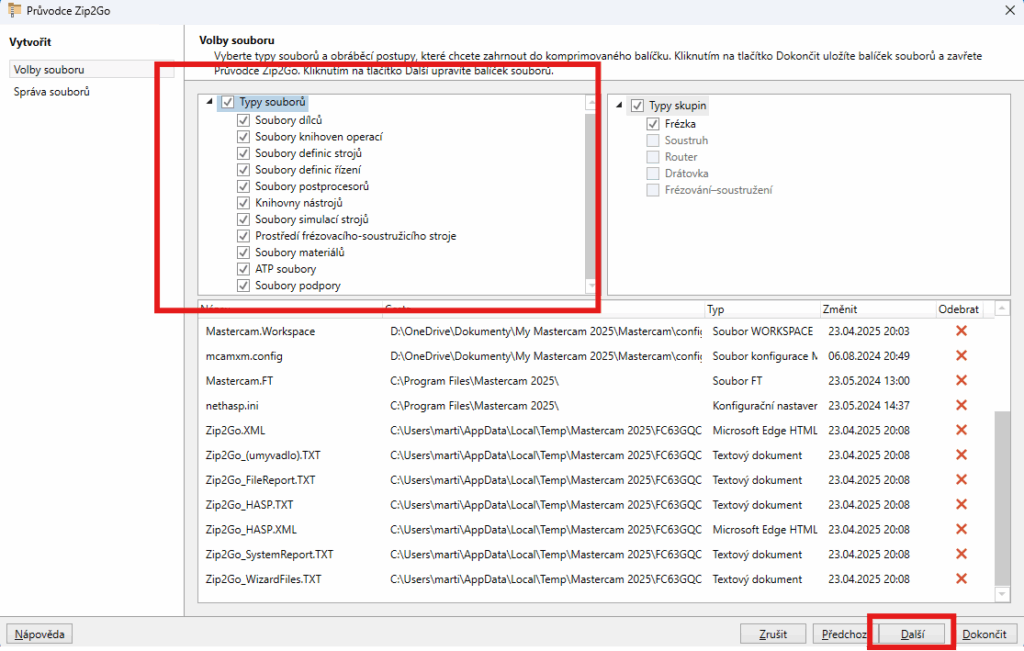Remove Zip2Go.XML with its red X
The image size is (1024, 651).
pyautogui.click(x=961, y=430)
